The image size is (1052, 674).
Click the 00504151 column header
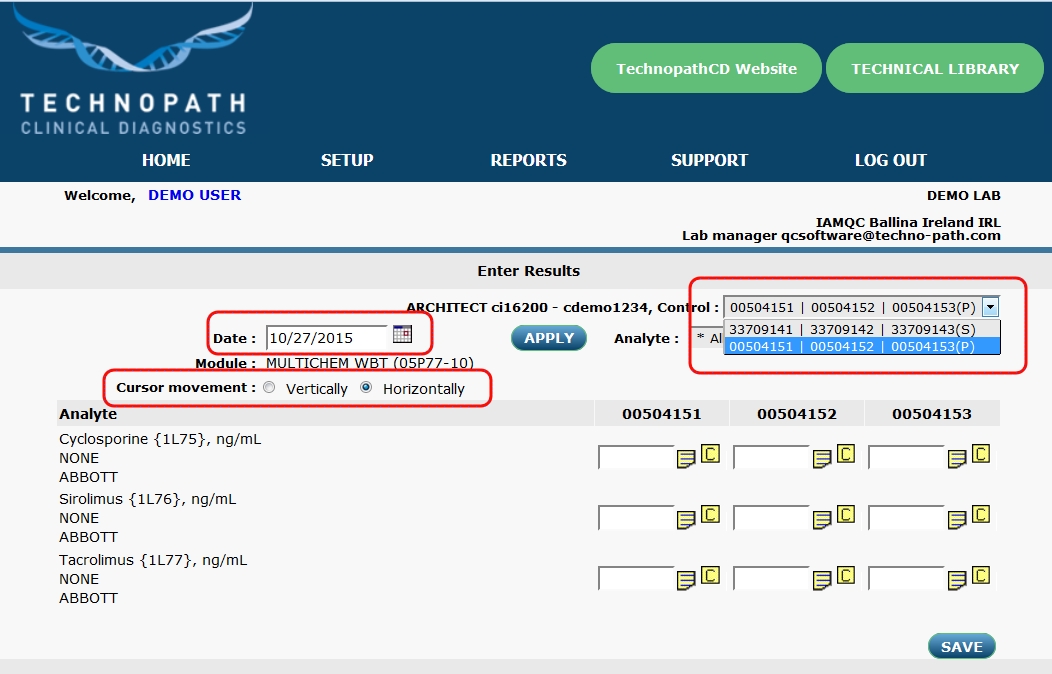(x=662, y=414)
